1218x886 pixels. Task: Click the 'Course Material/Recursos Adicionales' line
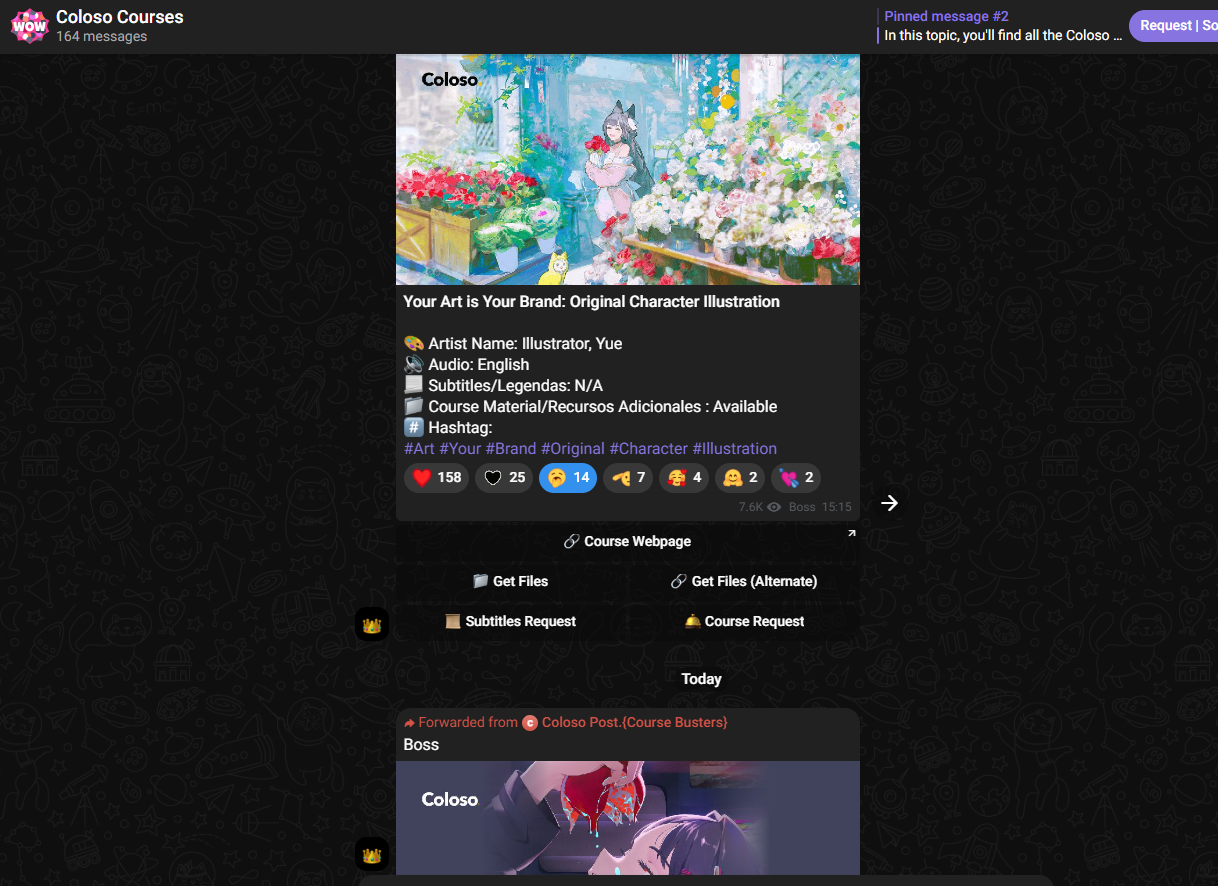point(591,407)
